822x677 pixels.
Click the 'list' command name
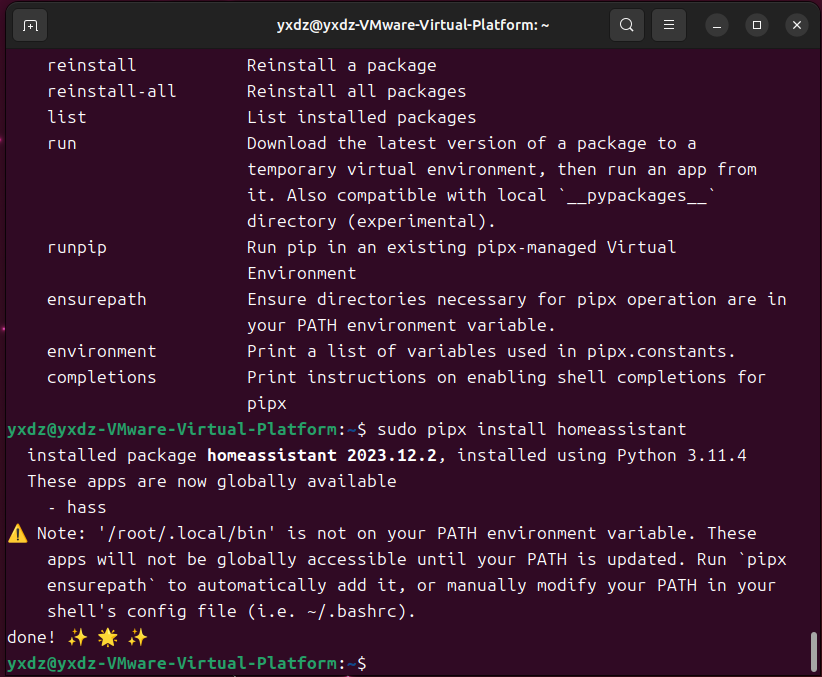point(67,117)
